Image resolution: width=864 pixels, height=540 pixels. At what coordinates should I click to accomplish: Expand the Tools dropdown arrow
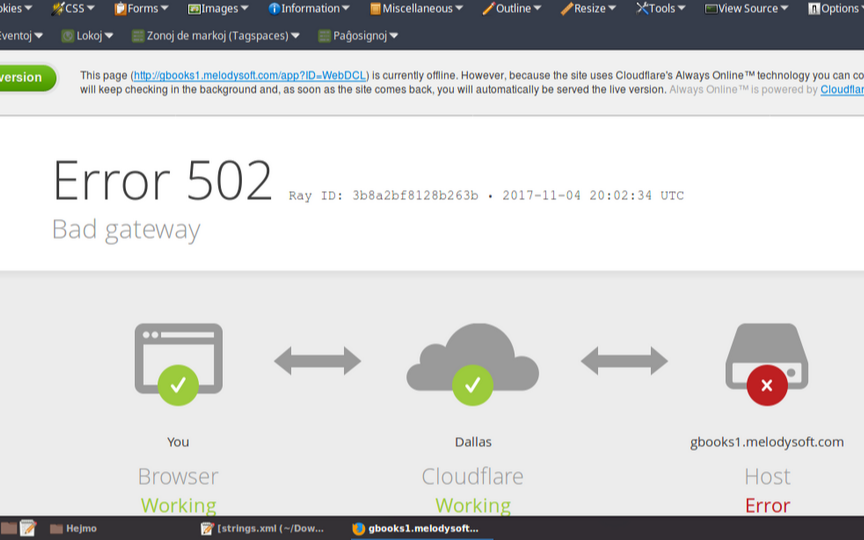pyautogui.click(x=681, y=8)
